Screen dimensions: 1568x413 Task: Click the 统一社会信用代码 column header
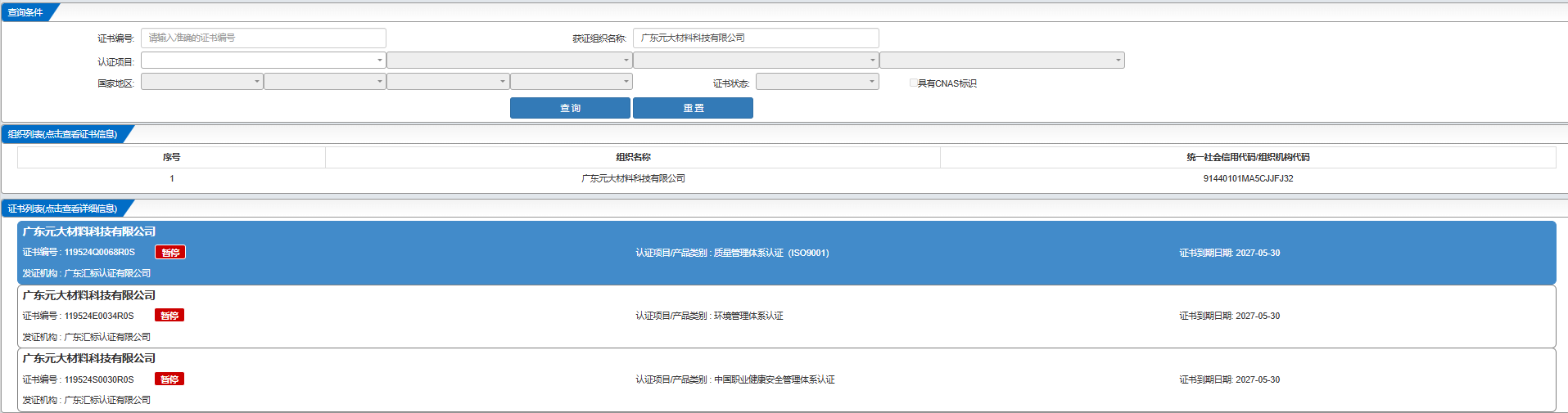(1248, 157)
